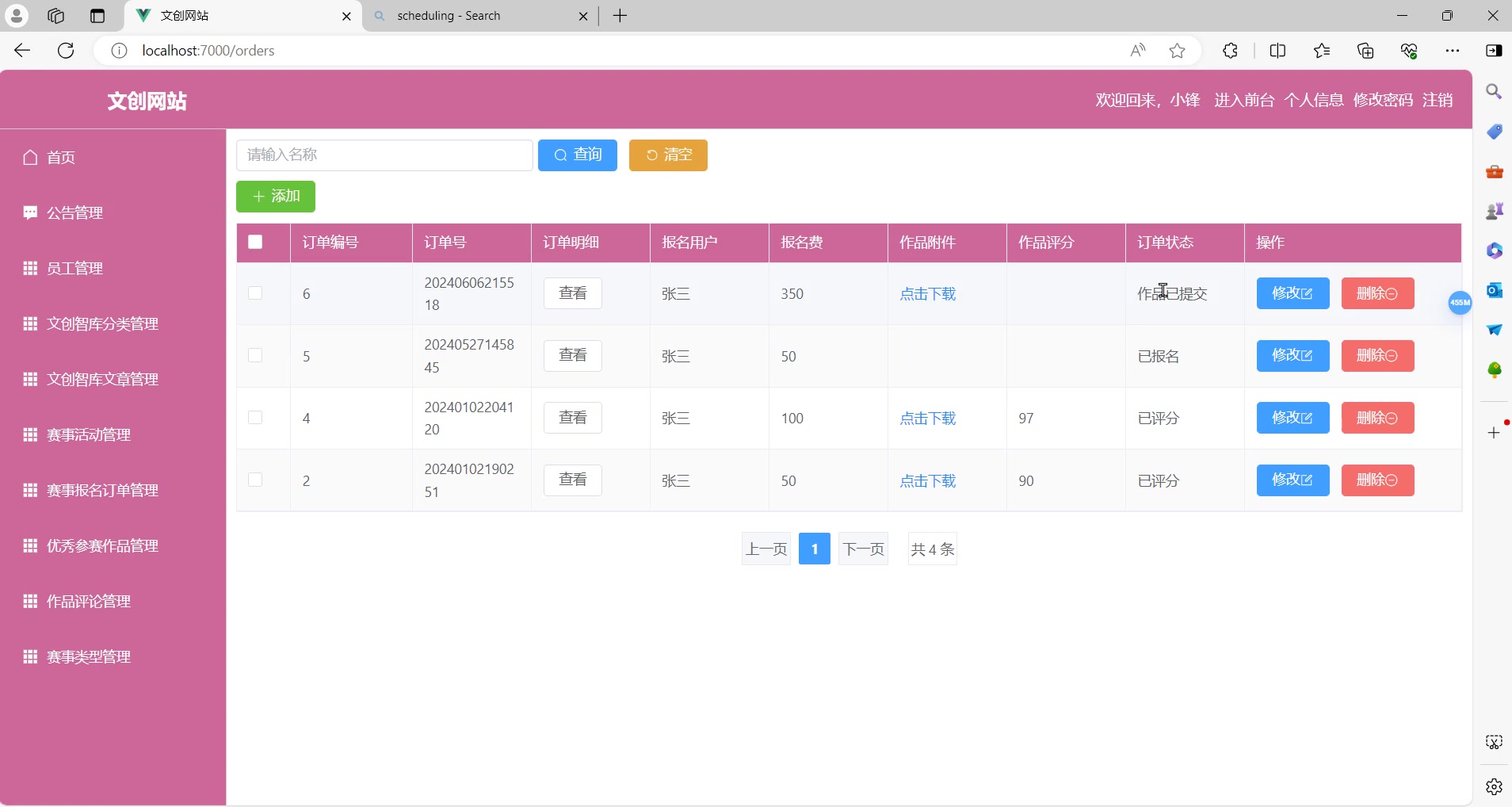
Task: Click 修改密码 in the header
Action: coord(1383,100)
